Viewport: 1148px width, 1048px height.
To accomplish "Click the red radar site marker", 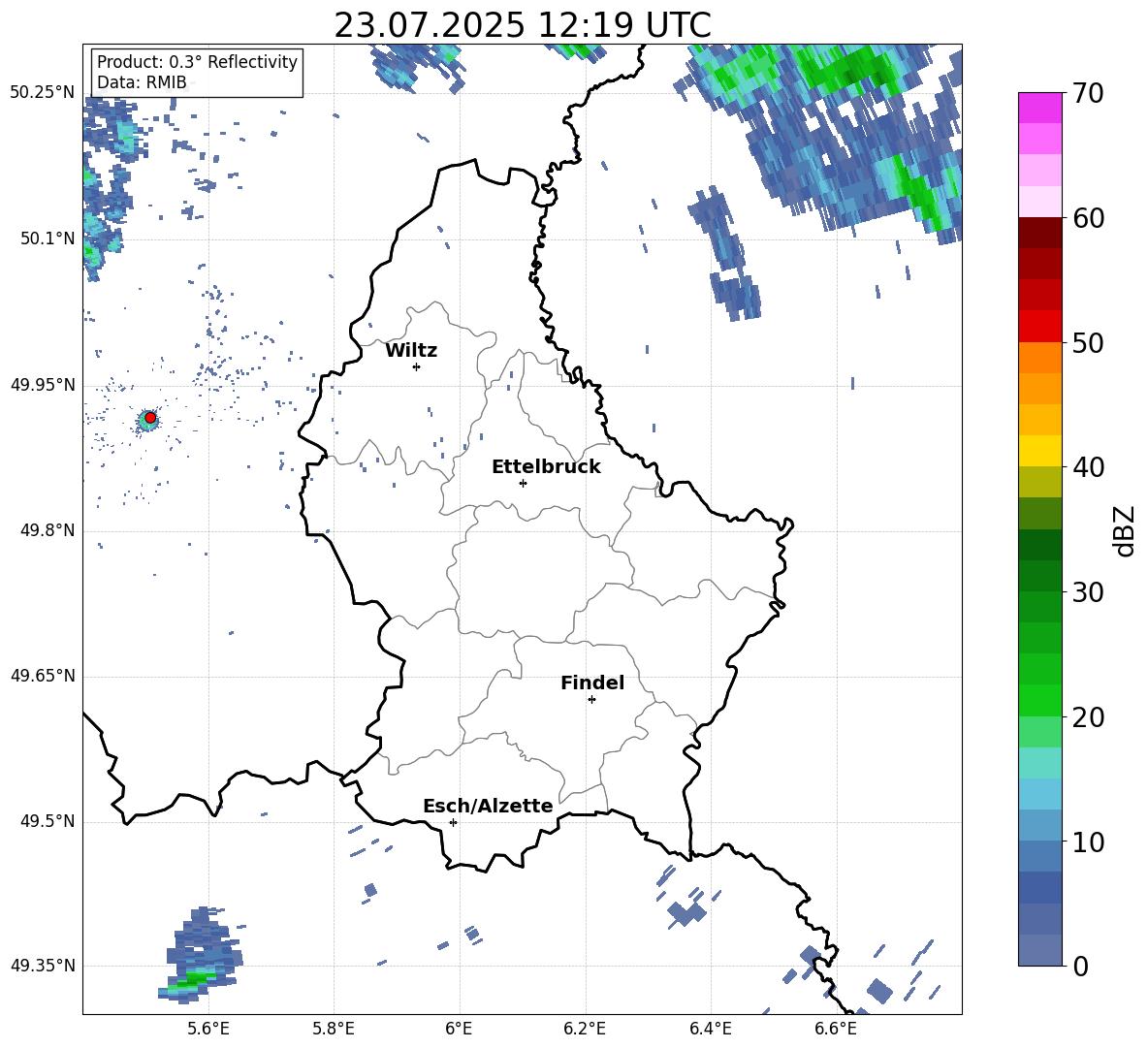I will tap(150, 418).
